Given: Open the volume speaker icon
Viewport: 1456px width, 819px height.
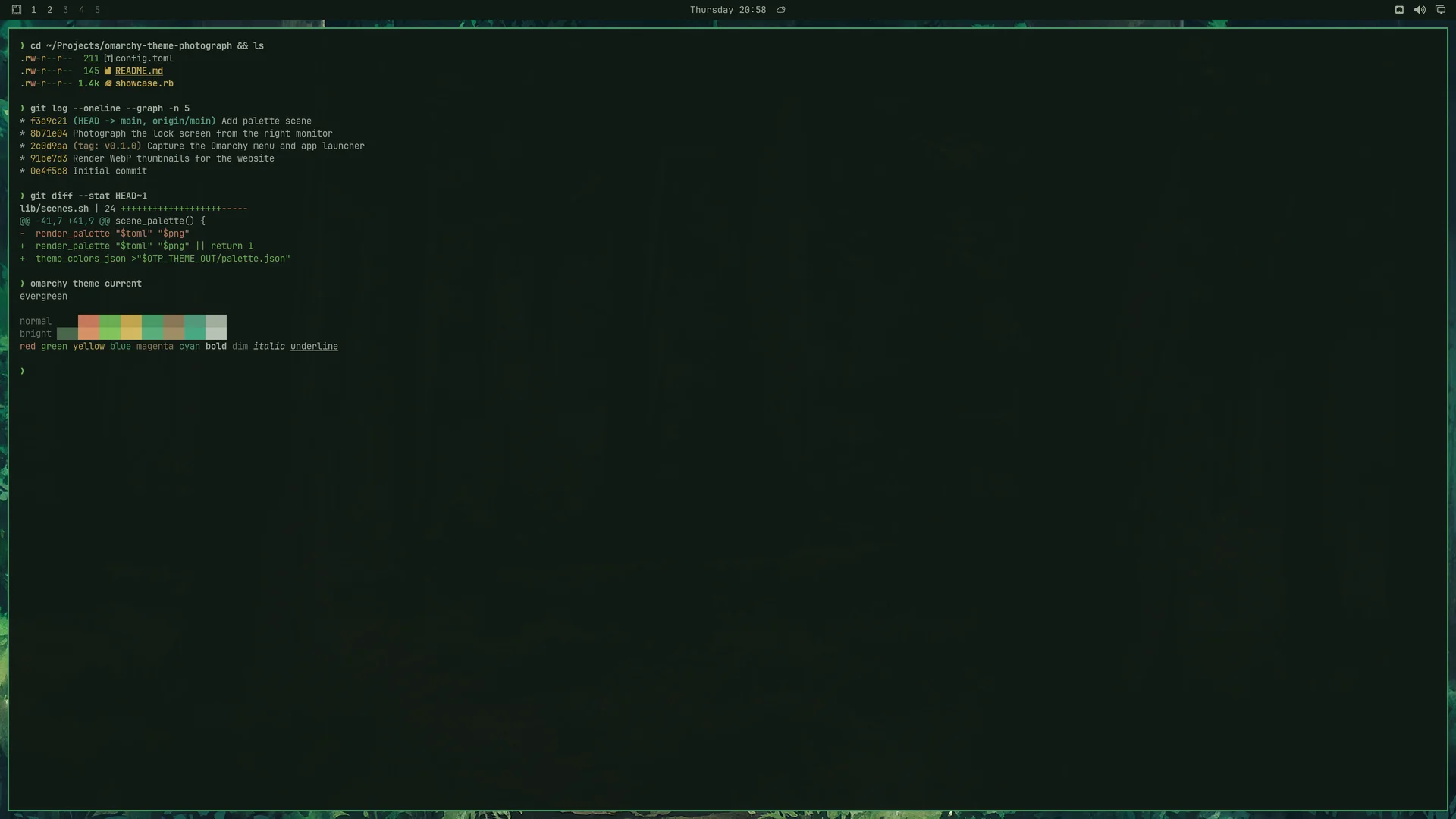Looking at the screenshot, I should [1420, 10].
